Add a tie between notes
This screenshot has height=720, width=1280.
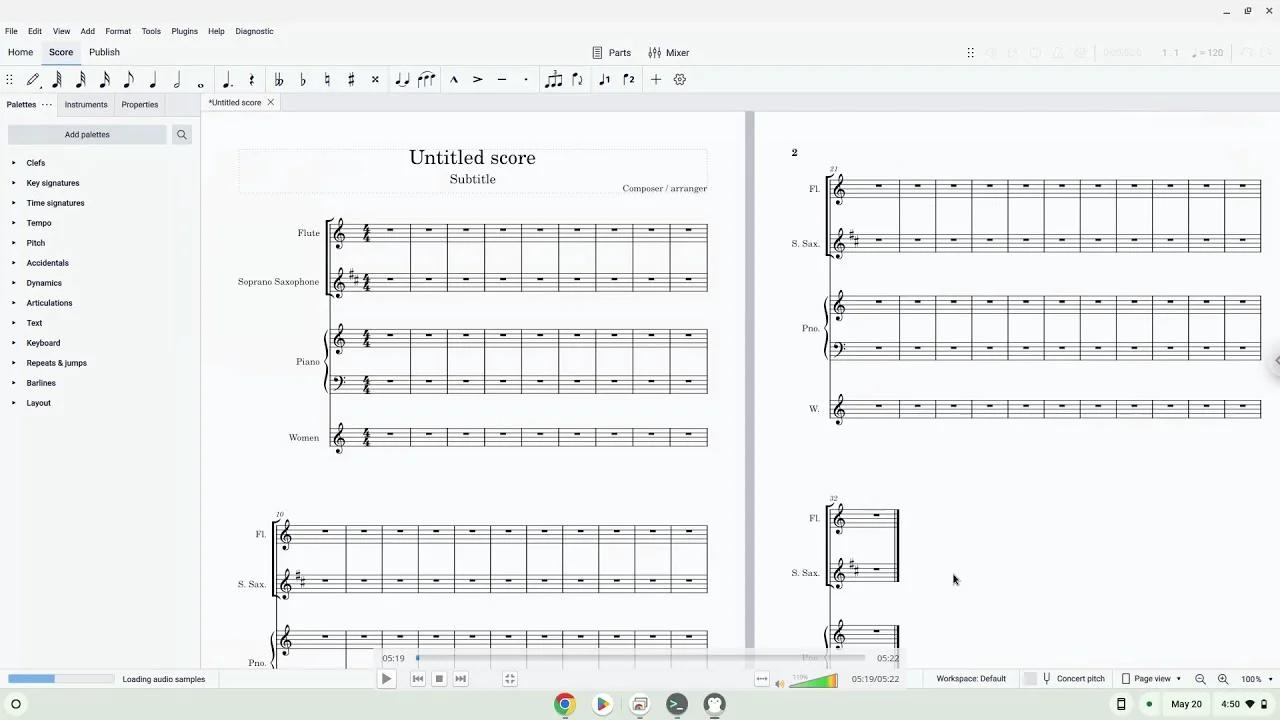coord(402,80)
